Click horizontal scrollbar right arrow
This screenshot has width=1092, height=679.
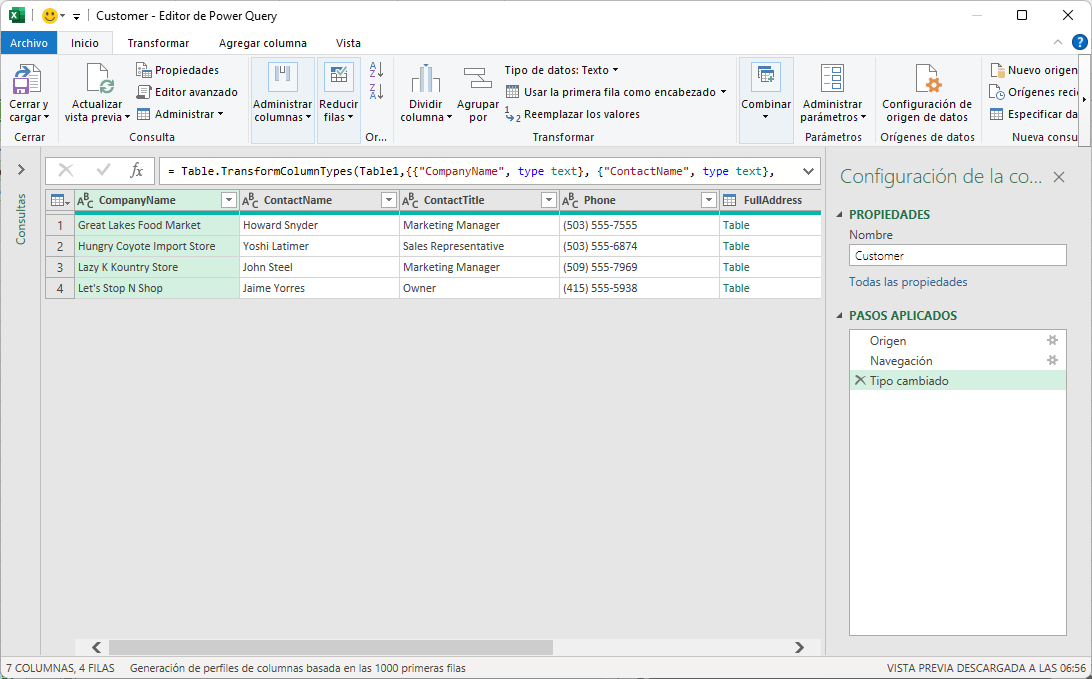799,648
